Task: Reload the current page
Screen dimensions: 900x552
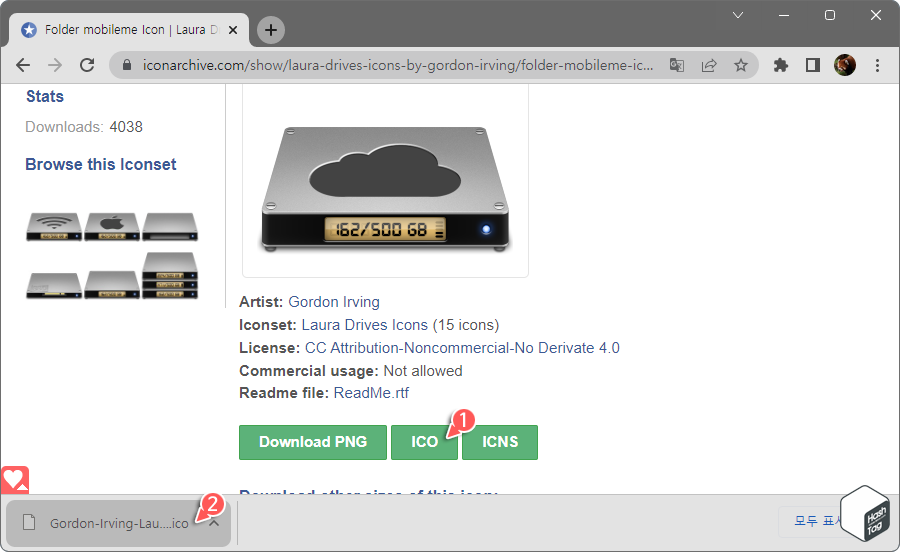Action: point(87,65)
